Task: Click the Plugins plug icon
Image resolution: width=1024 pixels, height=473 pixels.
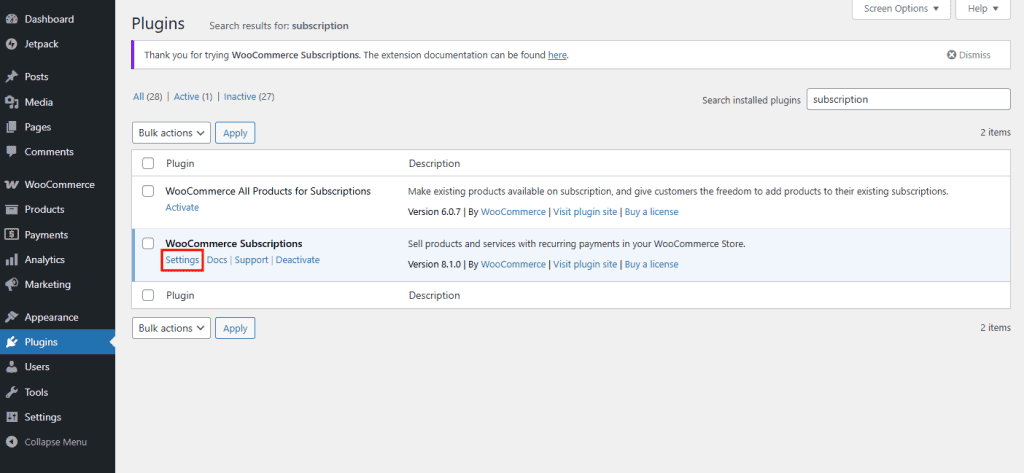Action: pyautogui.click(x=11, y=342)
